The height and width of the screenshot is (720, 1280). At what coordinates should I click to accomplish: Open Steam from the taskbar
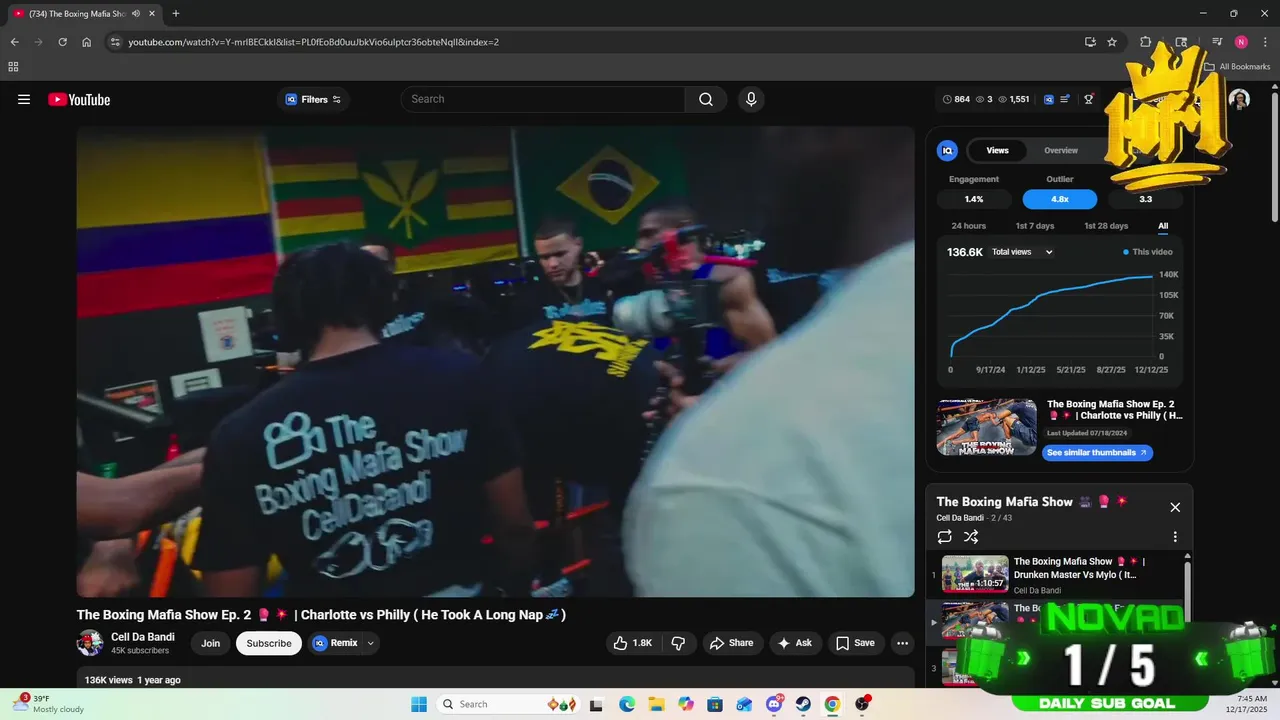[x=803, y=704]
